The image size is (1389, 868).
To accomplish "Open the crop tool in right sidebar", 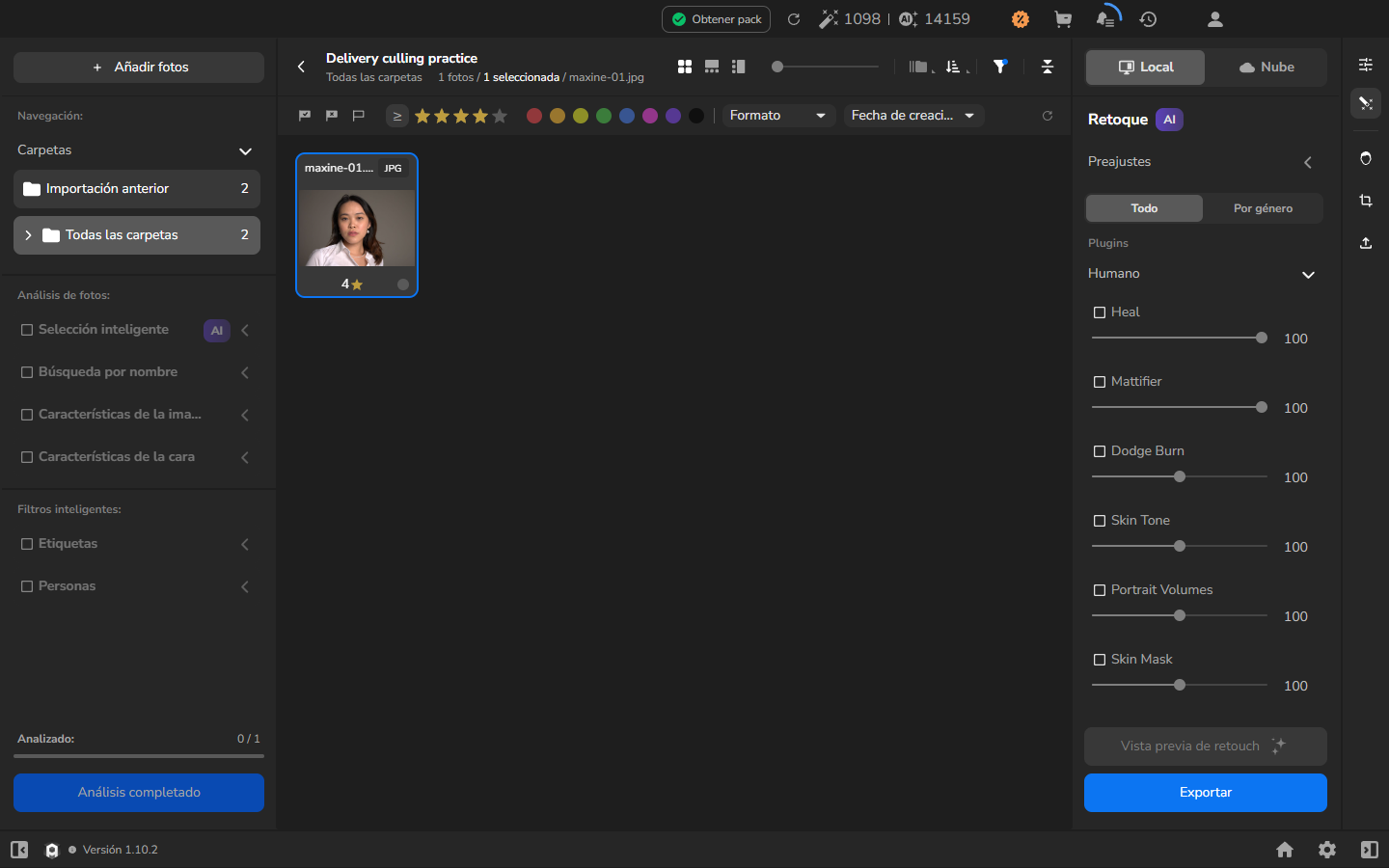I will [x=1366, y=201].
